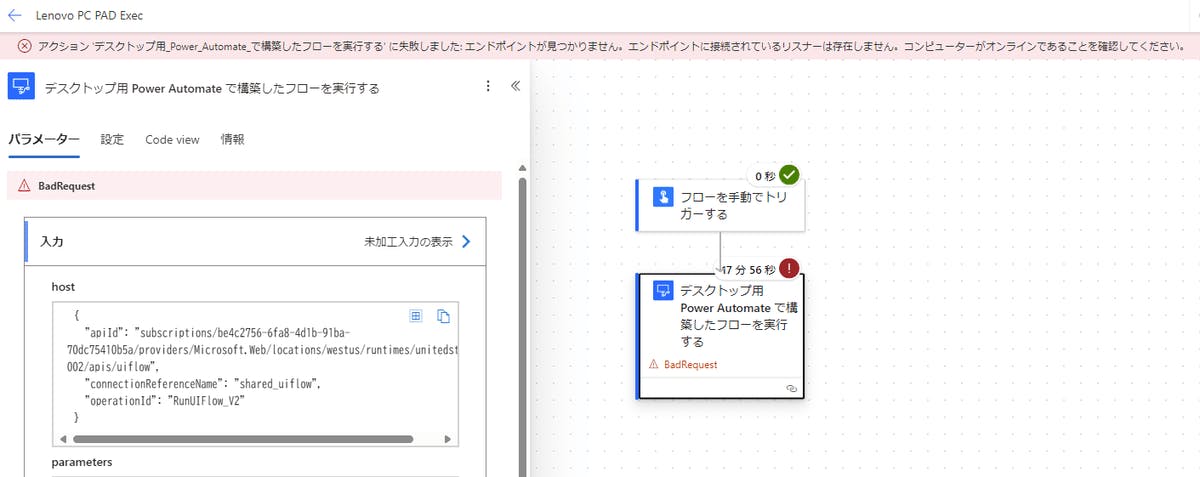Click the manual trigger node's touch icon

[662, 196]
